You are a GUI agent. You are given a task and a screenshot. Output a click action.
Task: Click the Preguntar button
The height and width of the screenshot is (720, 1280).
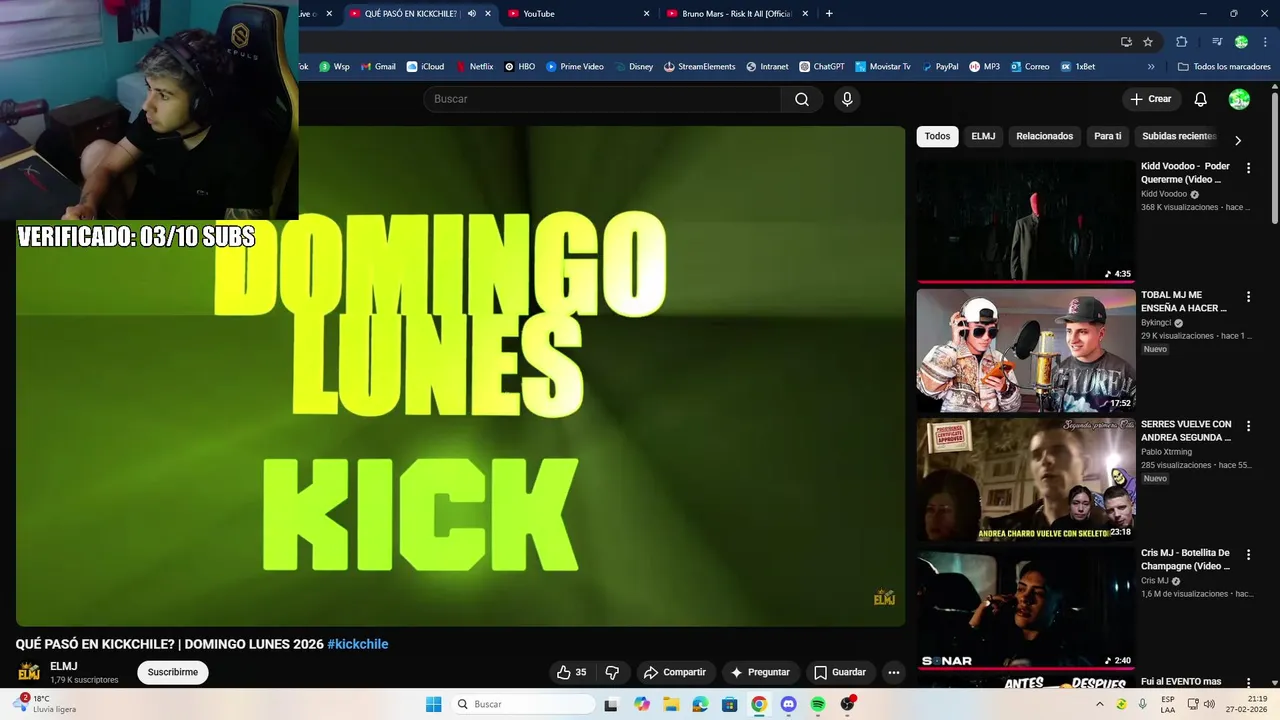pyautogui.click(x=761, y=672)
